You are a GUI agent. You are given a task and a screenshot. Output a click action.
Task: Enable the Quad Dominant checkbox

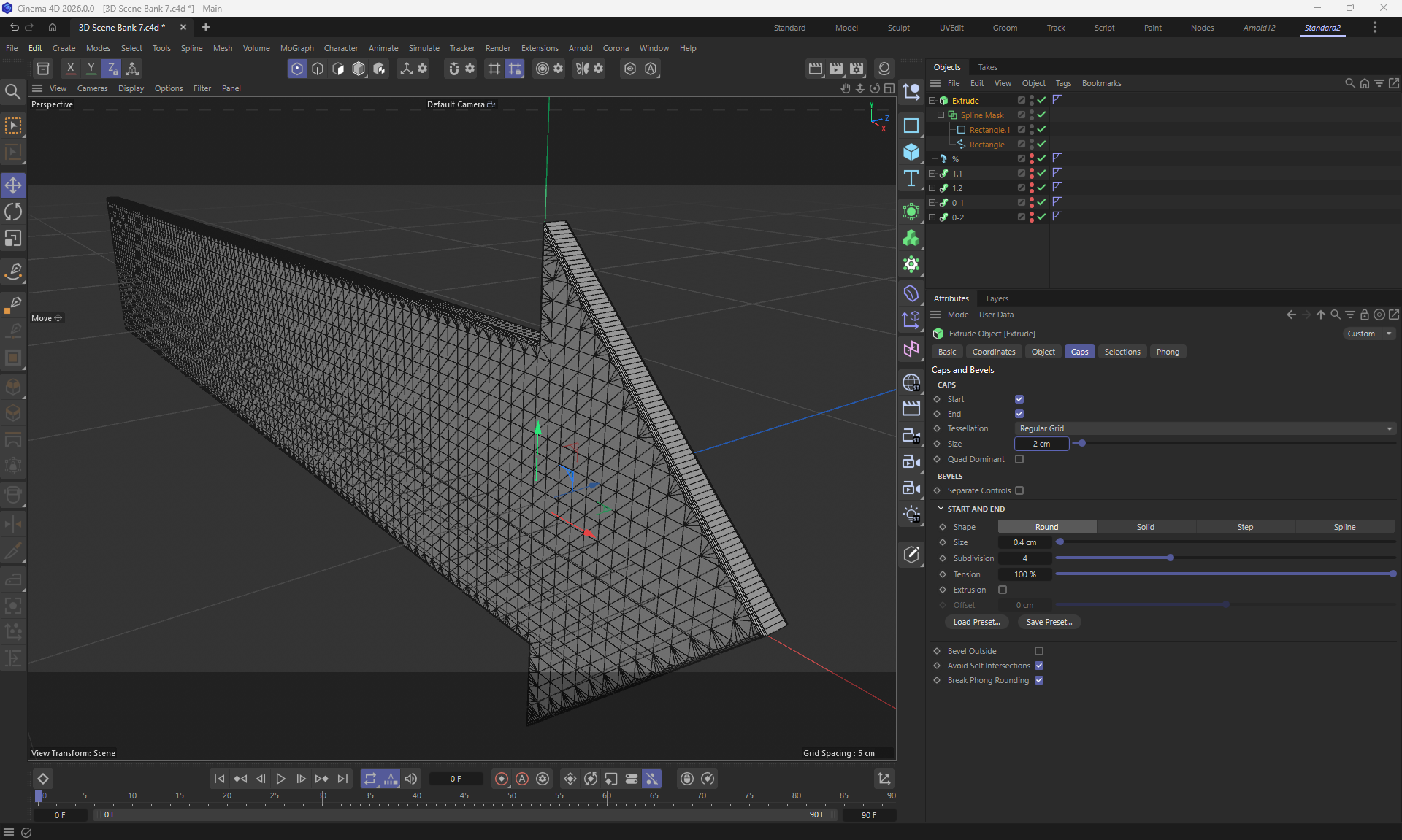(1019, 459)
